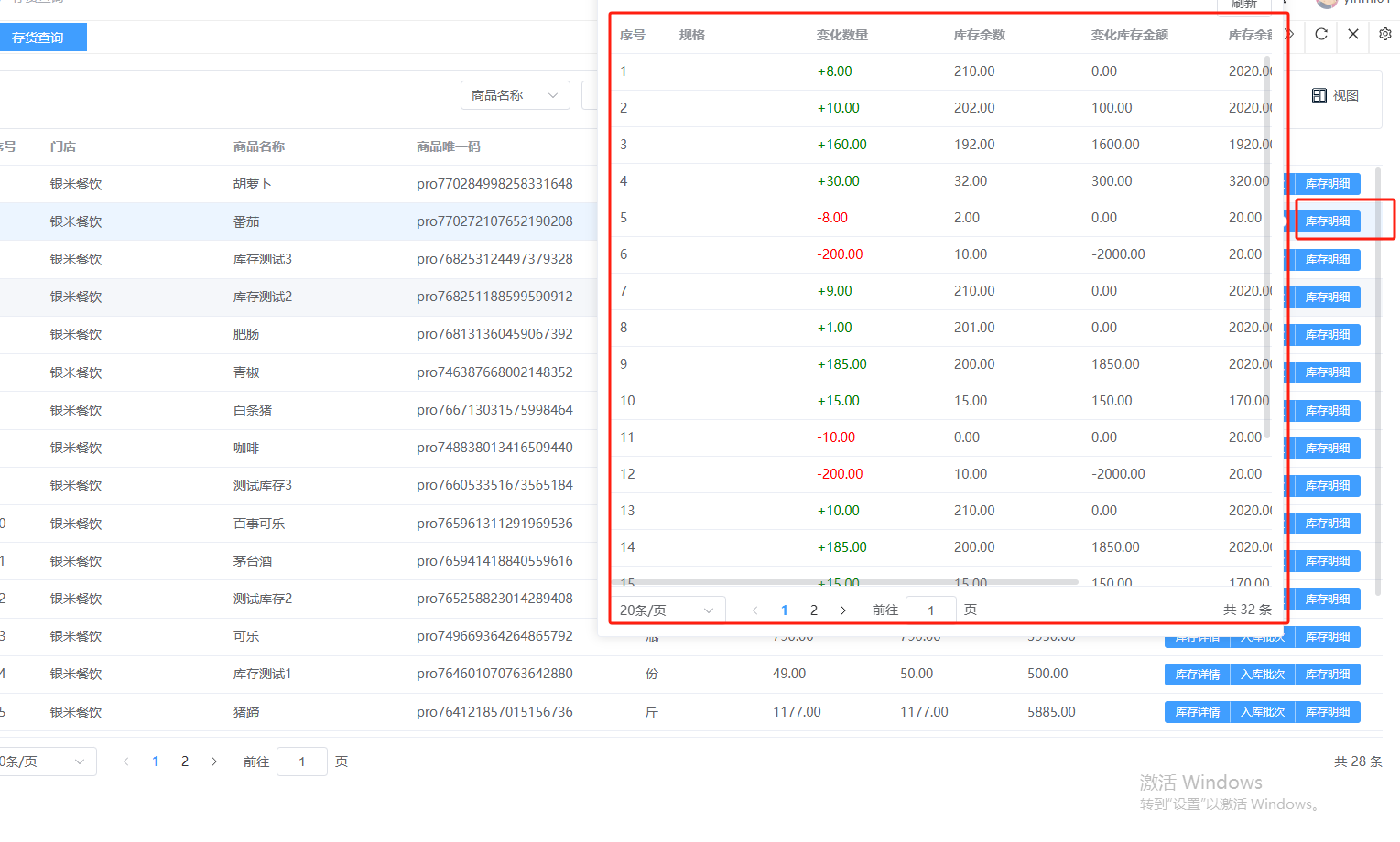1400x842 pixels.
Task: Expand the main table page size dropdown
Action: [x=46, y=761]
